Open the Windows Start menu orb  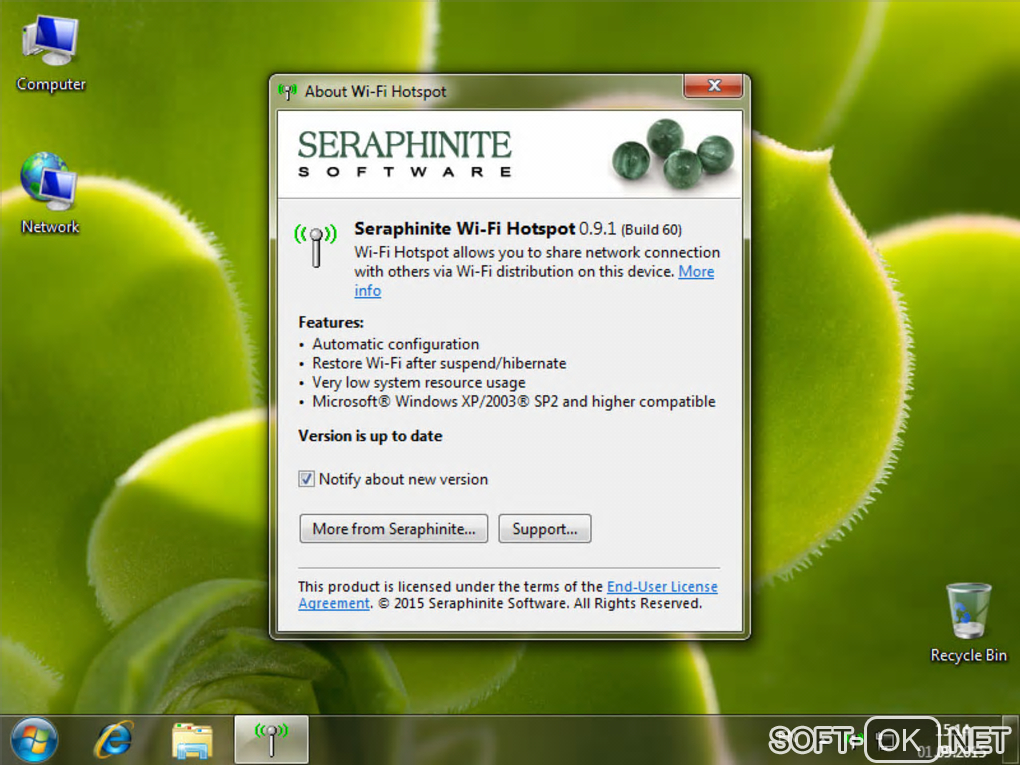pyautogui.click(x=34, y=740)
